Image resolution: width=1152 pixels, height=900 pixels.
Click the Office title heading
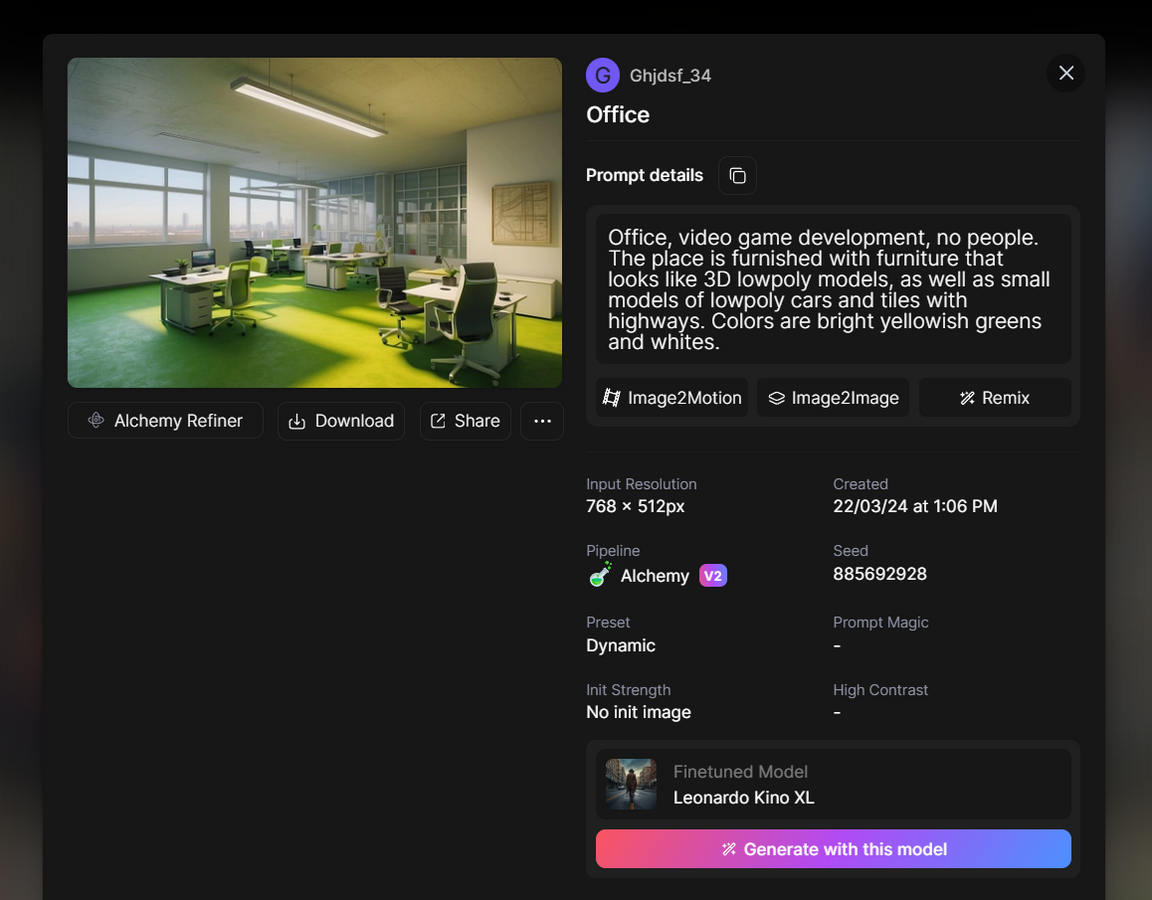coord(617,115)
